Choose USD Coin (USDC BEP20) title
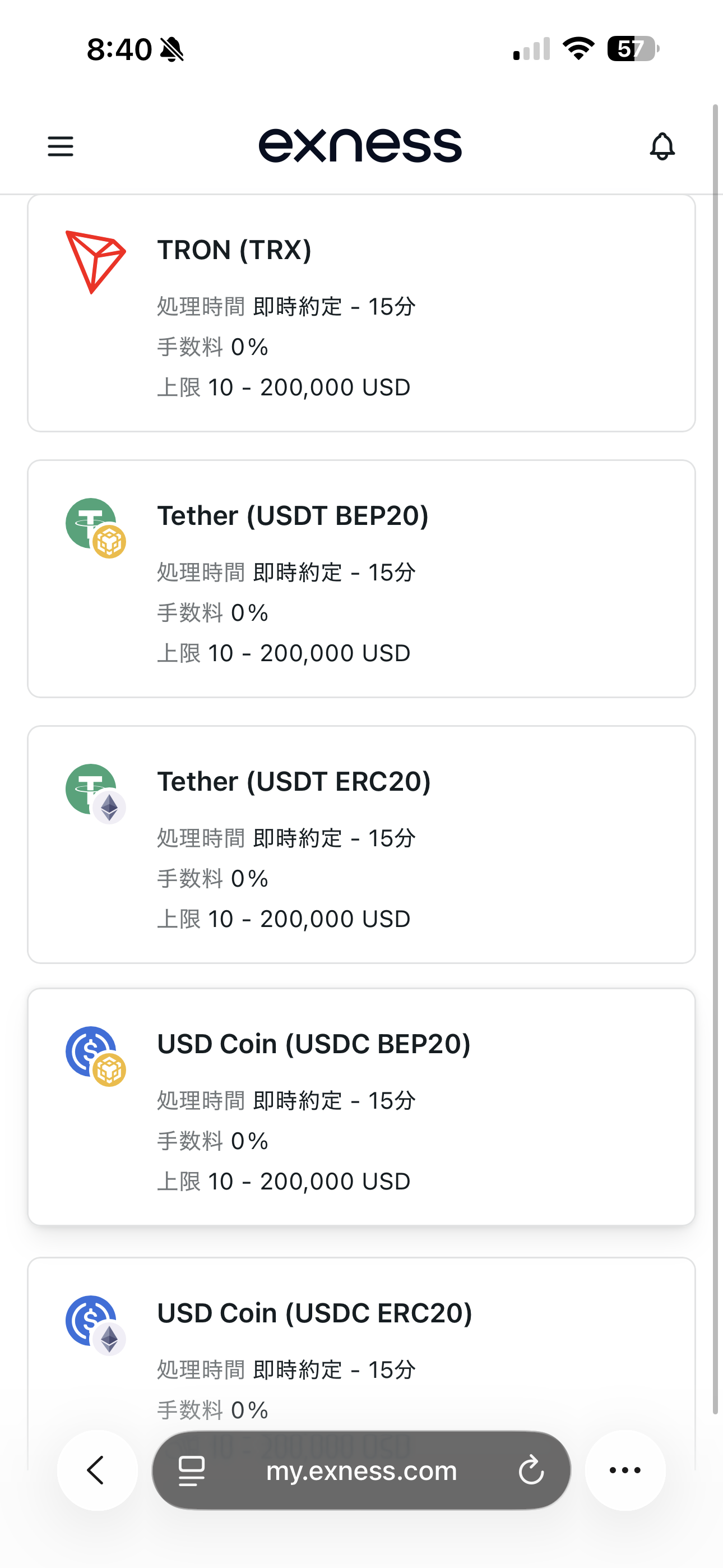Image resolution: width=723 pixels, height=1568 pixels. (x=313, y=1045)
